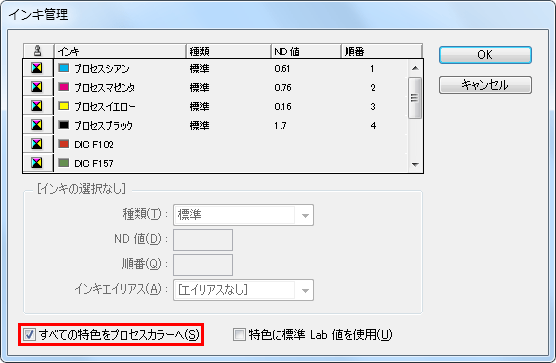Click the ND value 0.16
The image size is (556, 363).
283,106
